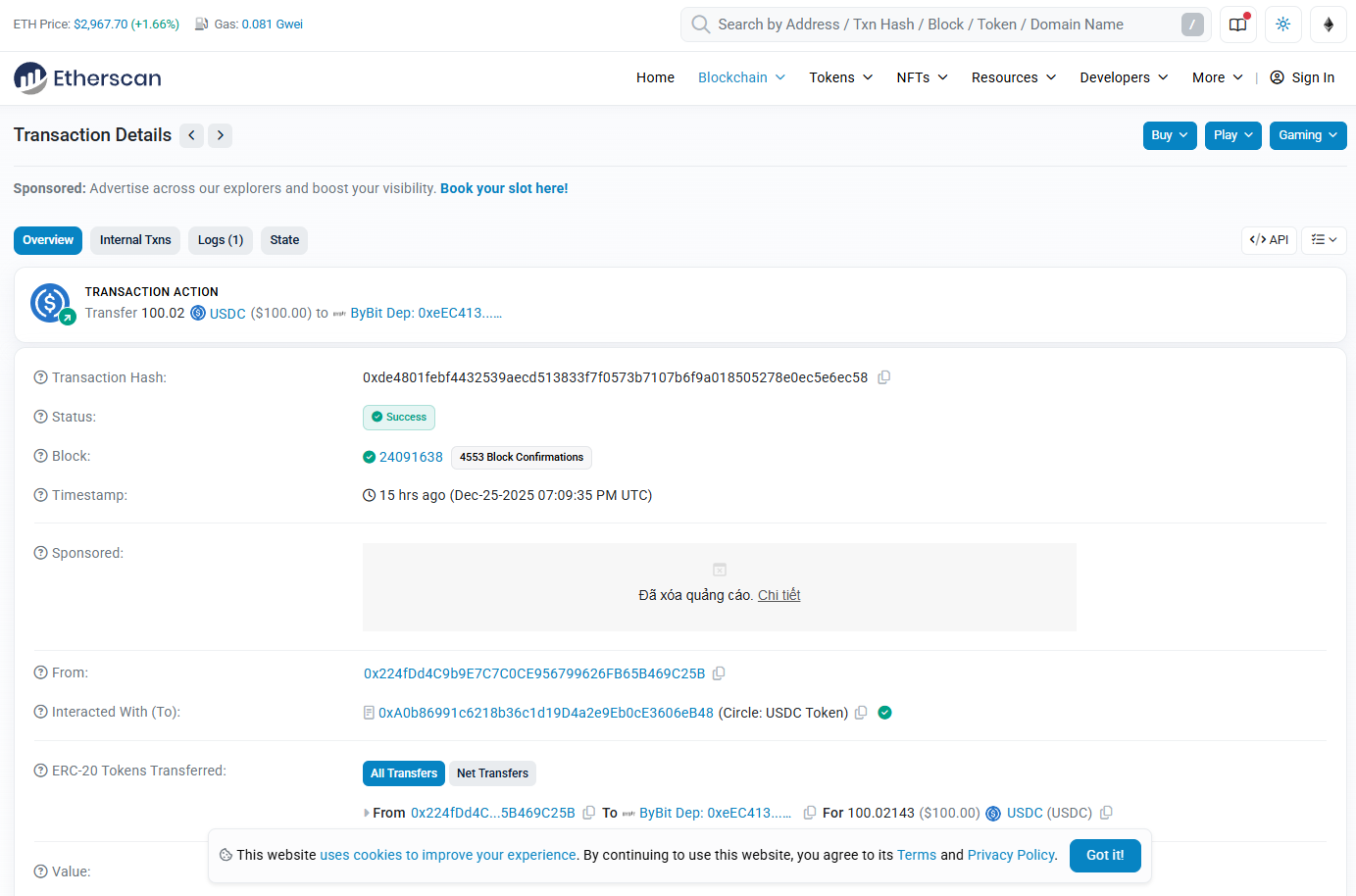Click the Status help icon
The height and width of the screenshot is (896, 1356).
pos(41,417)
